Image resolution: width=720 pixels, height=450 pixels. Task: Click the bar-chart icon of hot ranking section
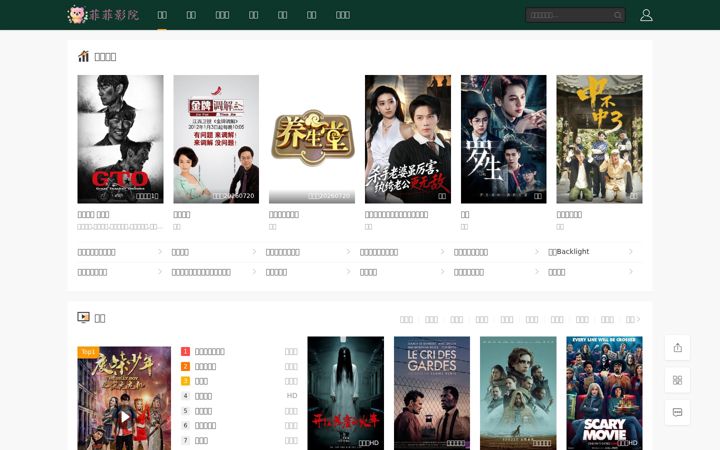[x=83, y=56]
